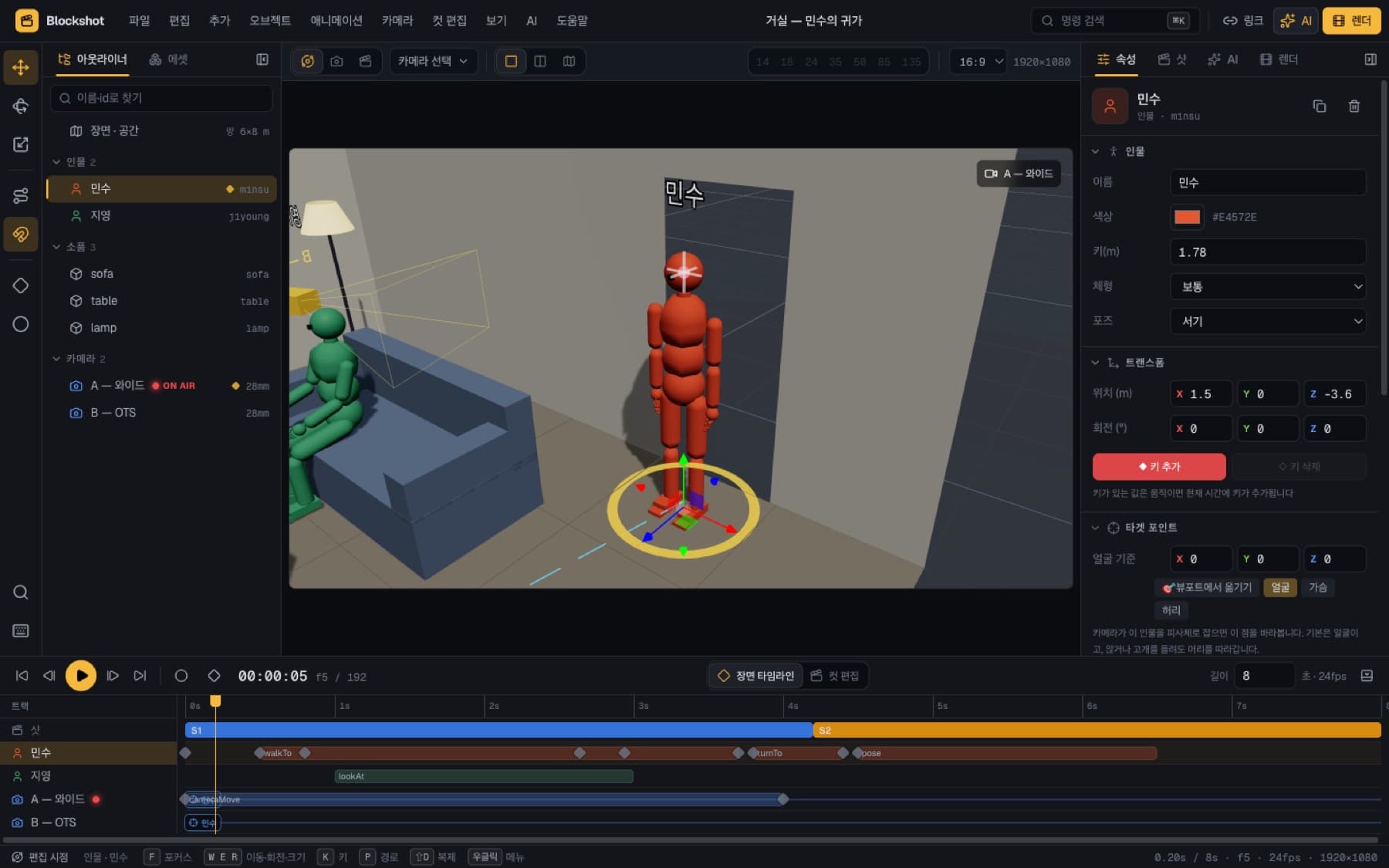Image resolution: width=1389 pixels, height=868 pixels.
Task: Collapse the 인물 group in outliner
Action: click(x=56, y=162)
